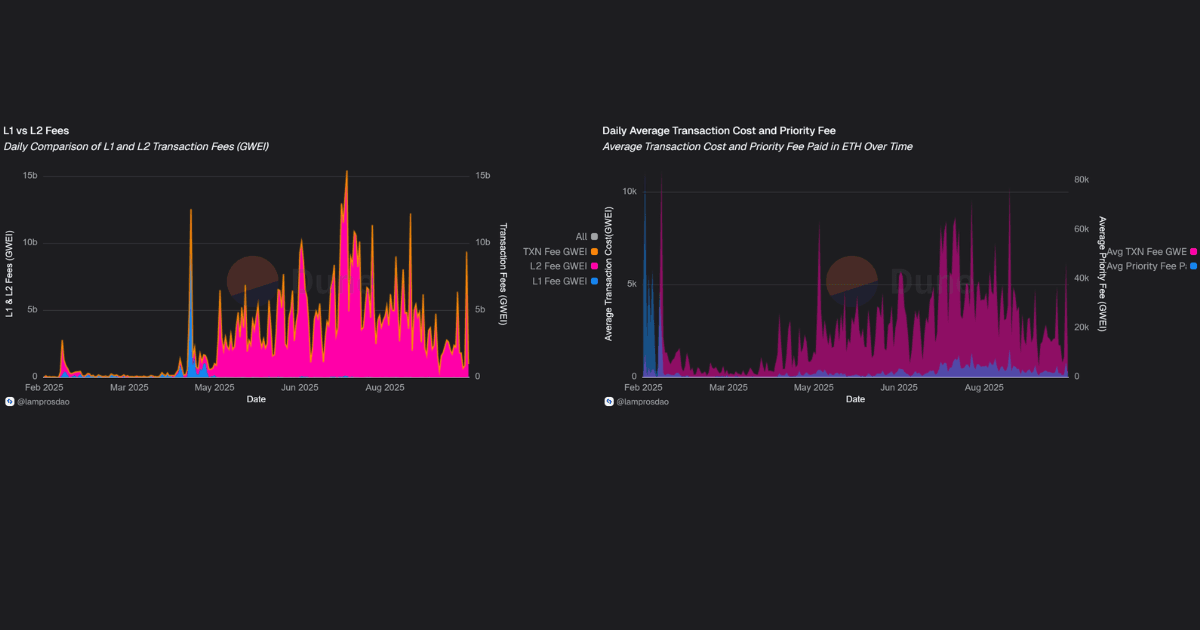Open the TXN Fee GWEI legend entry

coord(556,251)
